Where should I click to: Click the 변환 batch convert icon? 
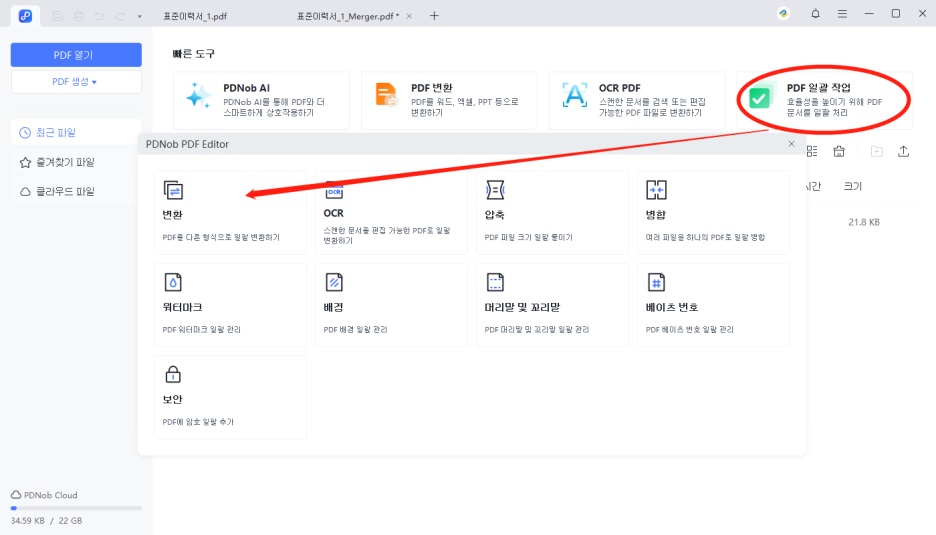(x=173, y=190)
